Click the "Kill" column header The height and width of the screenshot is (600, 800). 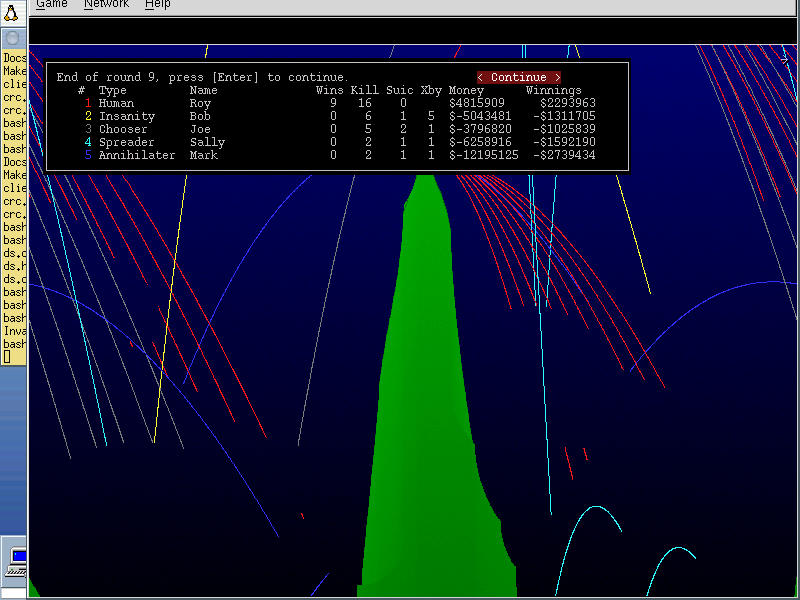point(365,90)
